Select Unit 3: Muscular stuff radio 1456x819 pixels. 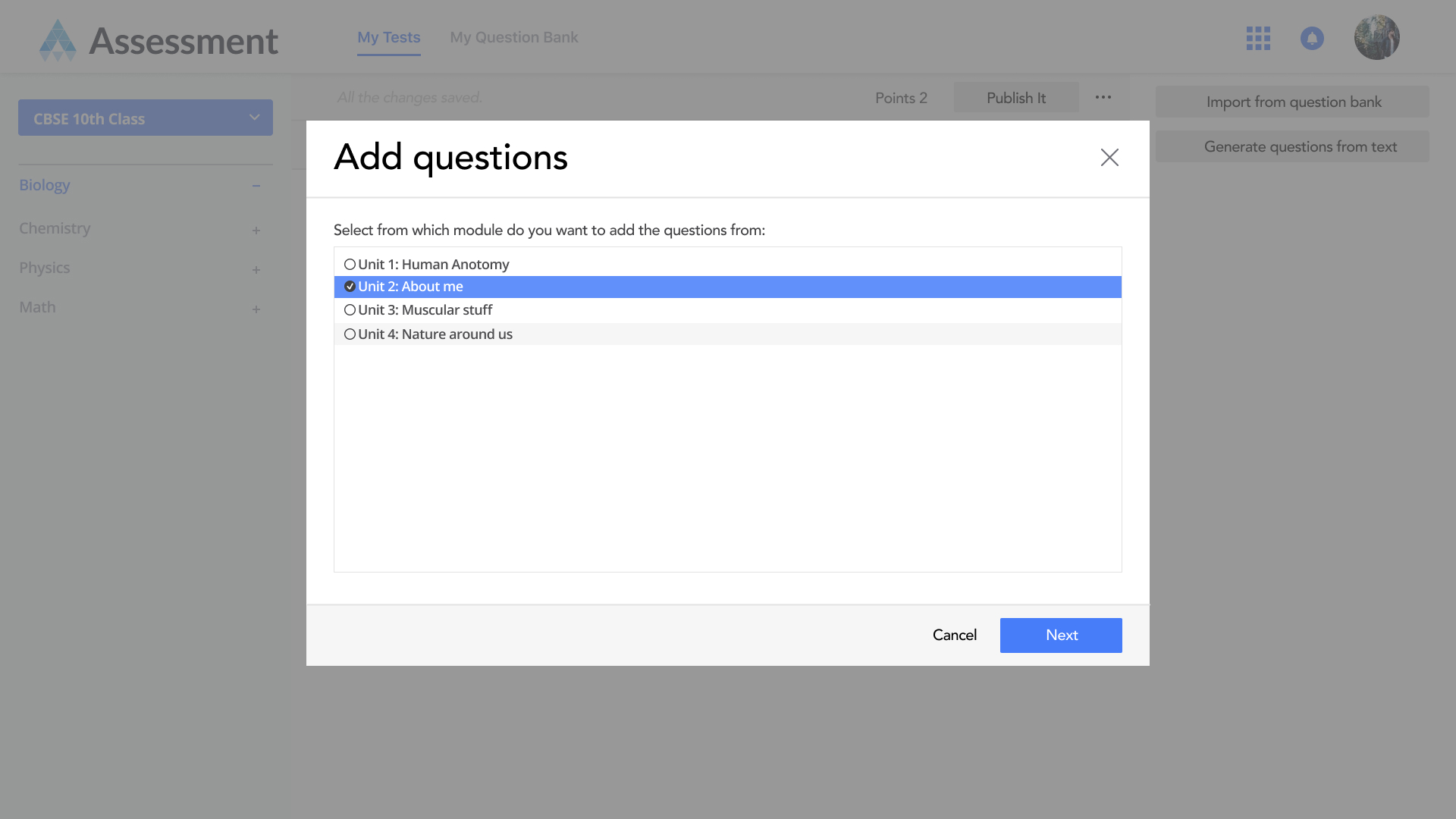click(350, 310)
